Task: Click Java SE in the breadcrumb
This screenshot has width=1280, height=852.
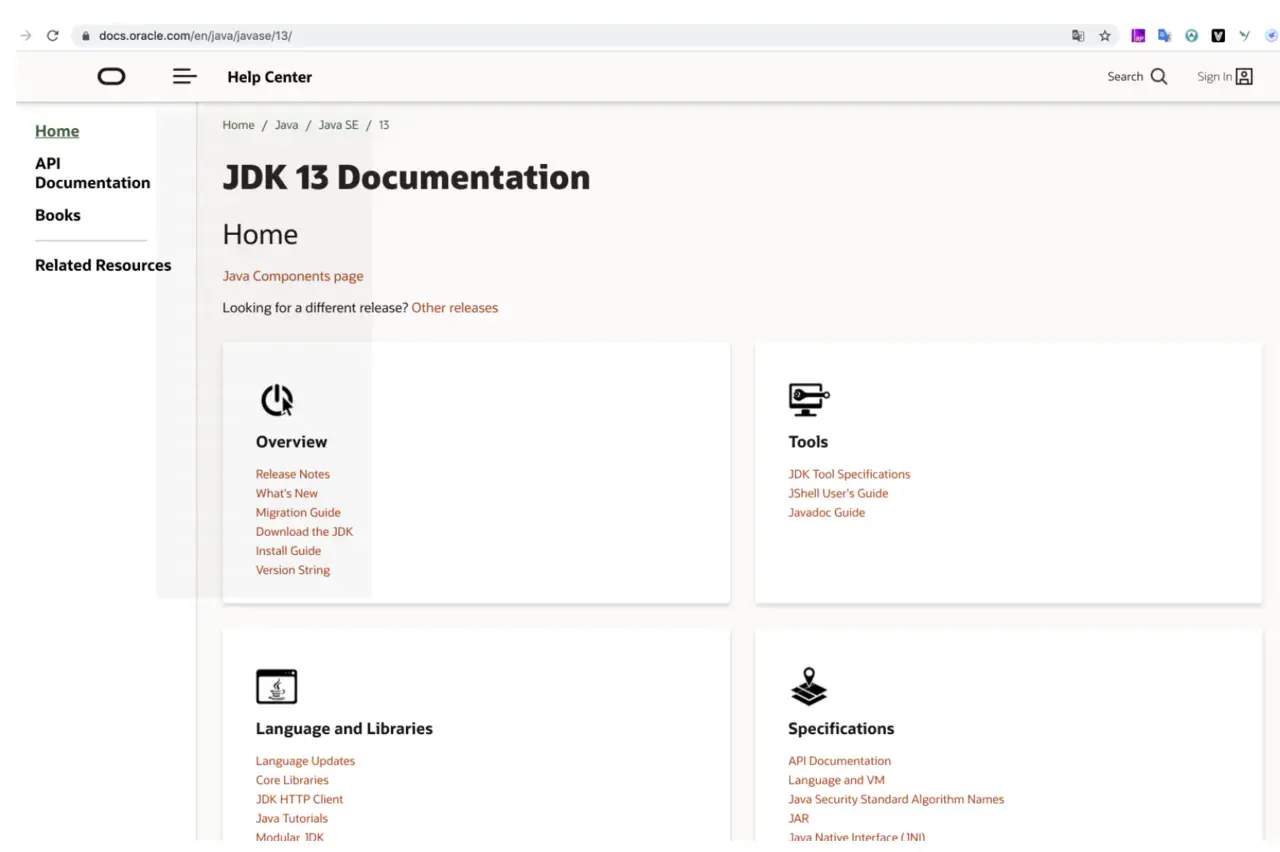Action: [x=338, y=125]
